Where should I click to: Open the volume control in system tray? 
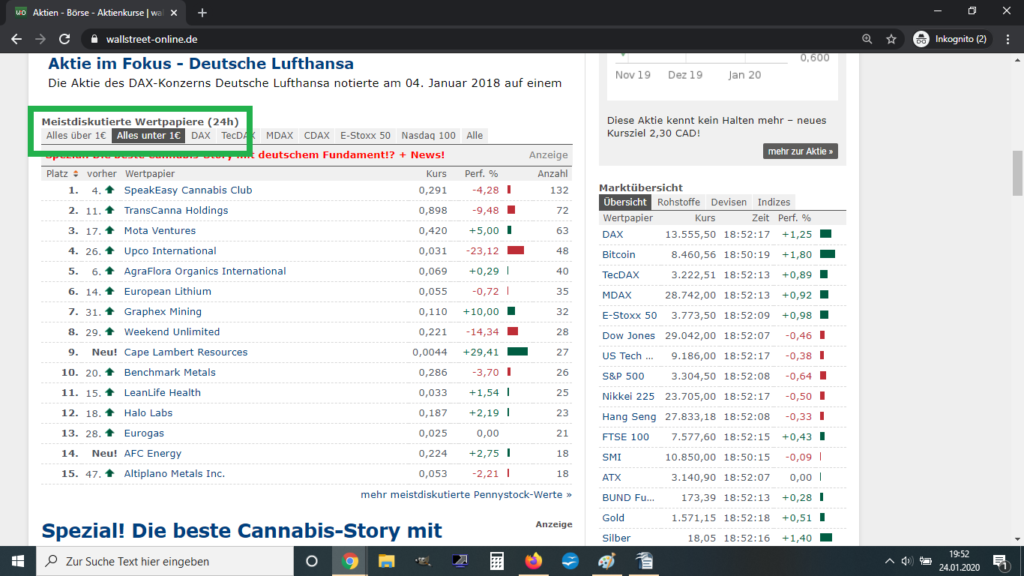906,561
